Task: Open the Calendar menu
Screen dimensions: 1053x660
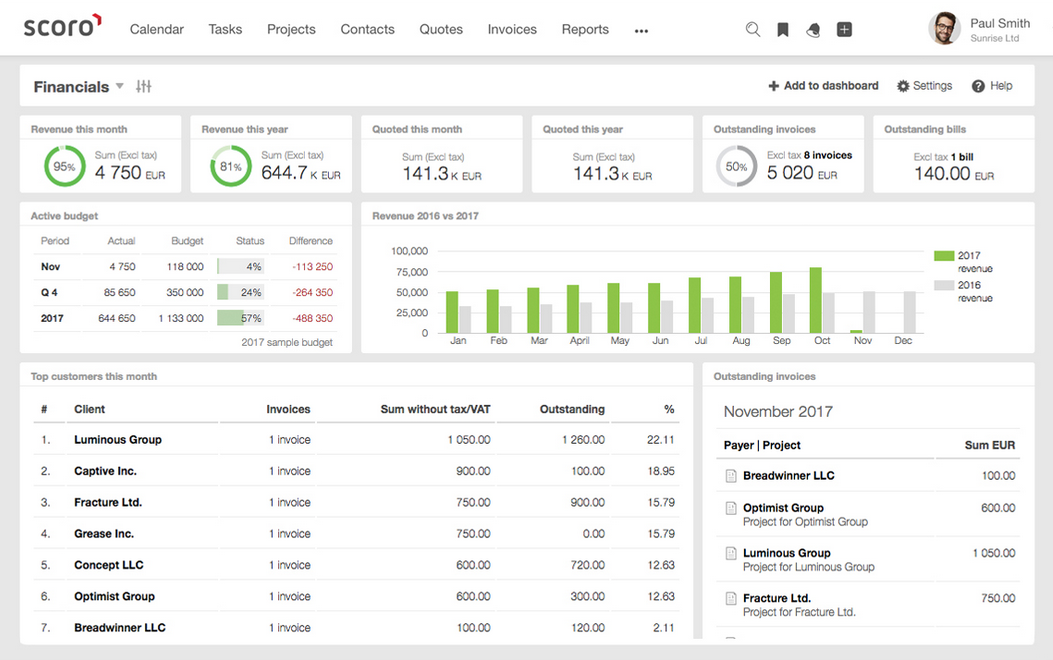Action: pos(156,30)
